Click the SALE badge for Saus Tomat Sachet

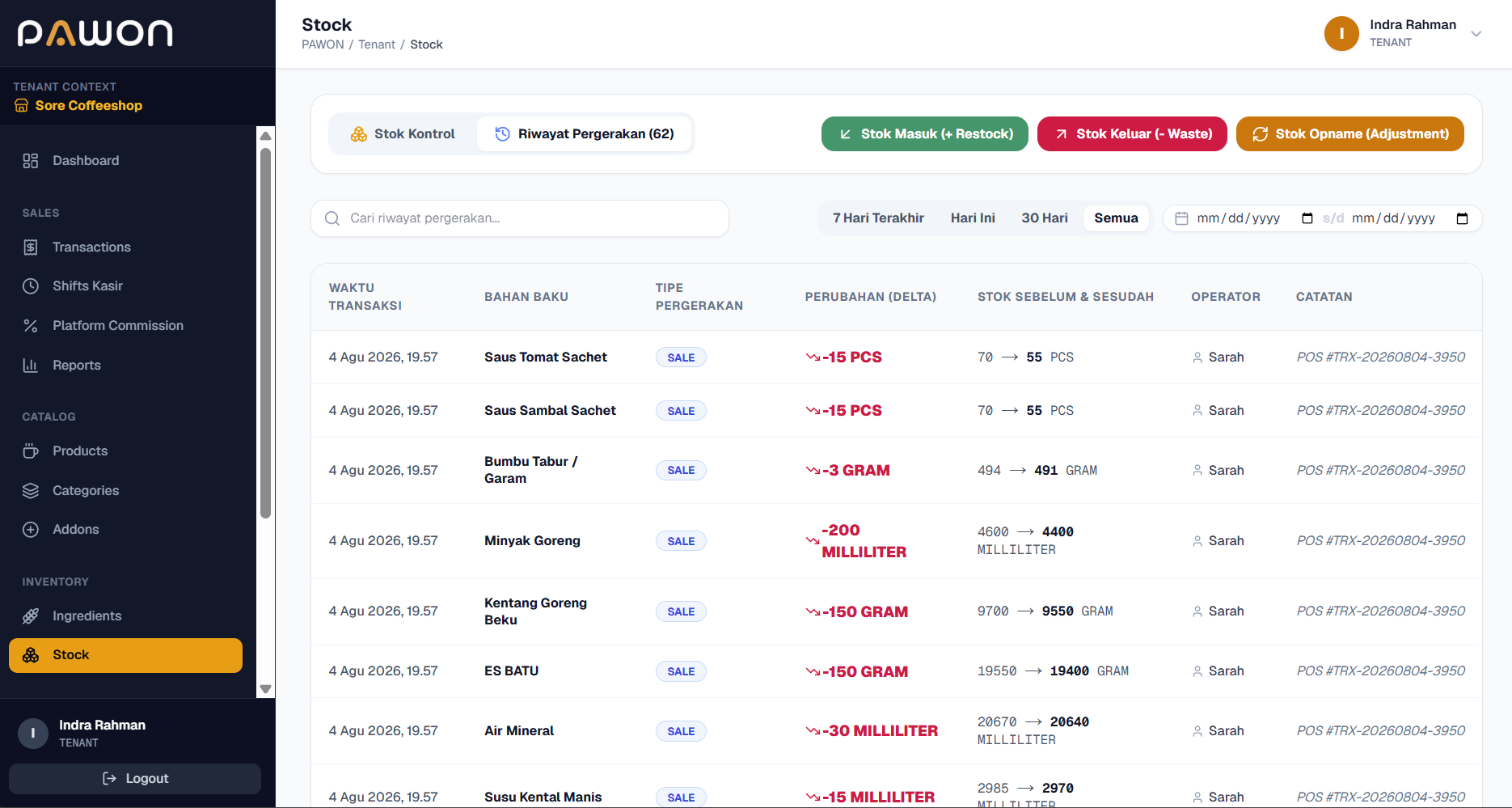(x=681, y=357)
